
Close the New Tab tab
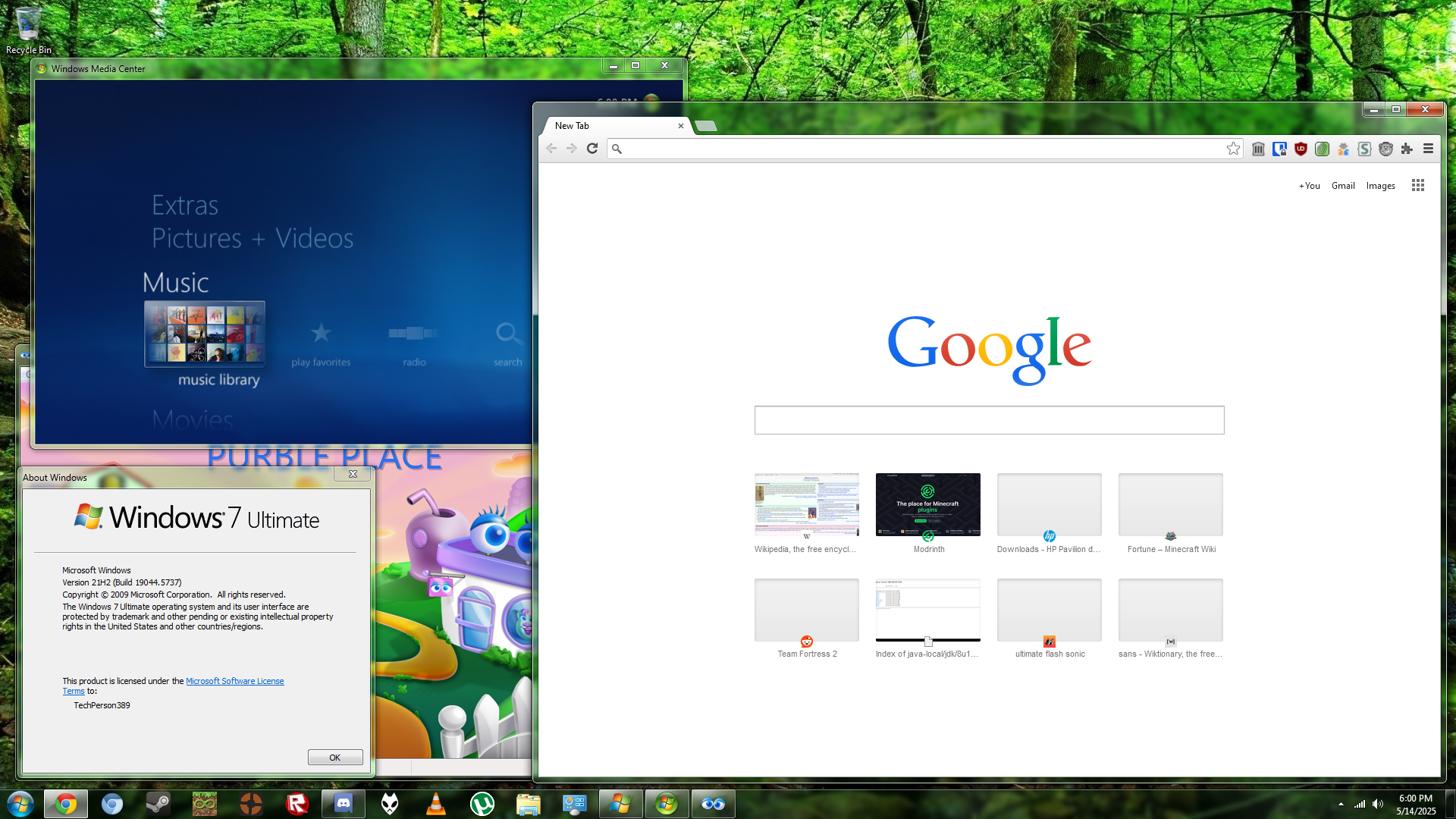pos(680,126)
